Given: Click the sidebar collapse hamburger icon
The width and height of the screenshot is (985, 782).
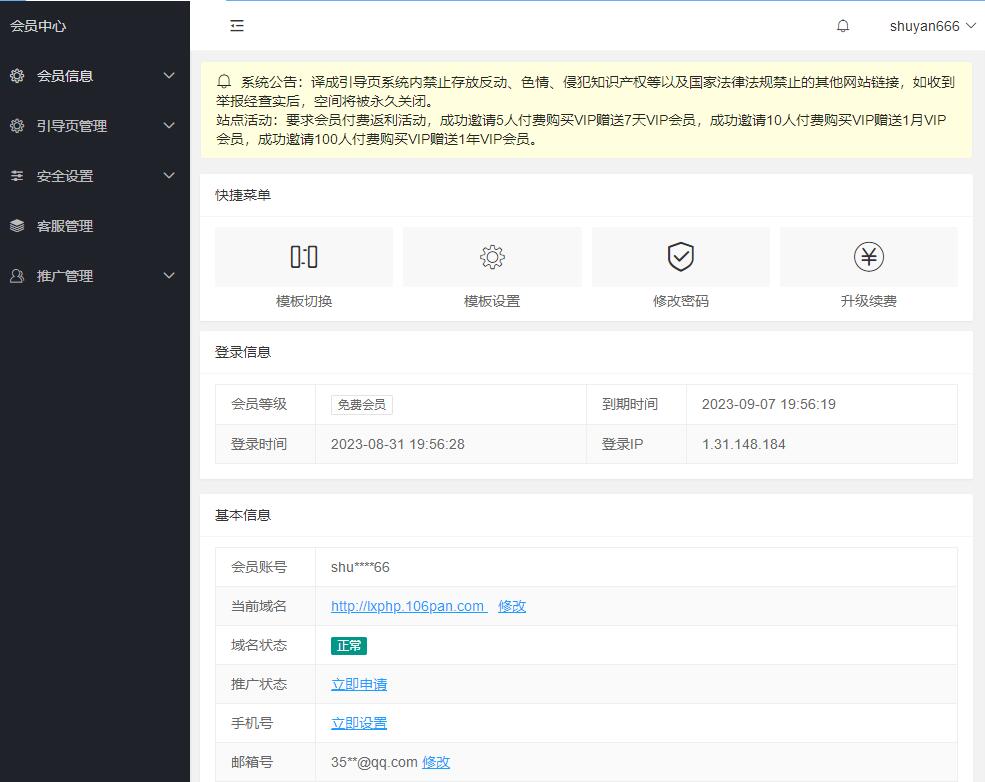Looking at the screenshot, I should point(237,26).
